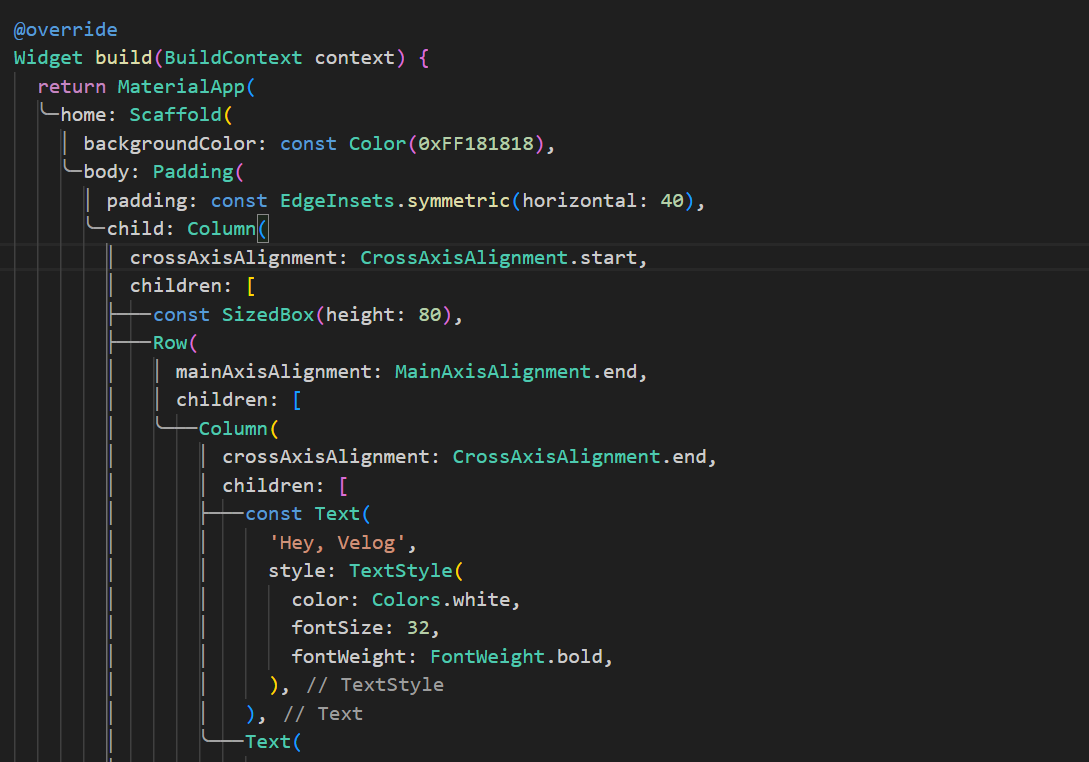The width and height of the screenshot is (1089, 762).
Task: Select the hex value 0xFF181818
Action: pos(476,144)
